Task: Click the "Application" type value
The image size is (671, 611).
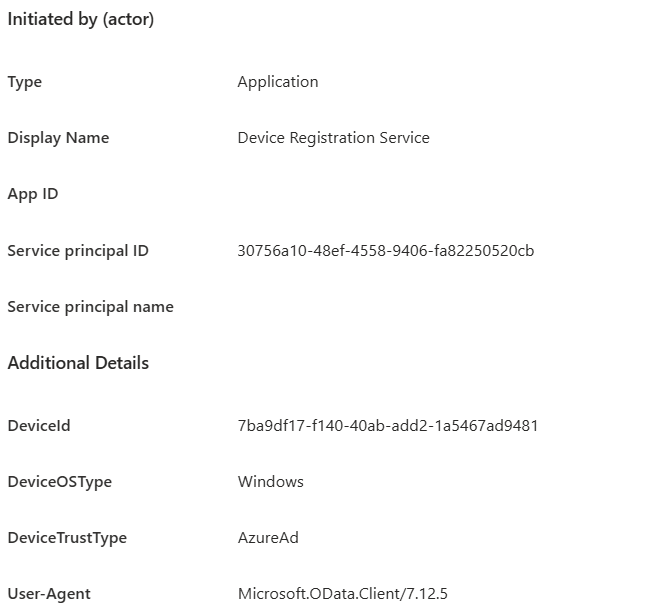Action: tap(278, 82)
